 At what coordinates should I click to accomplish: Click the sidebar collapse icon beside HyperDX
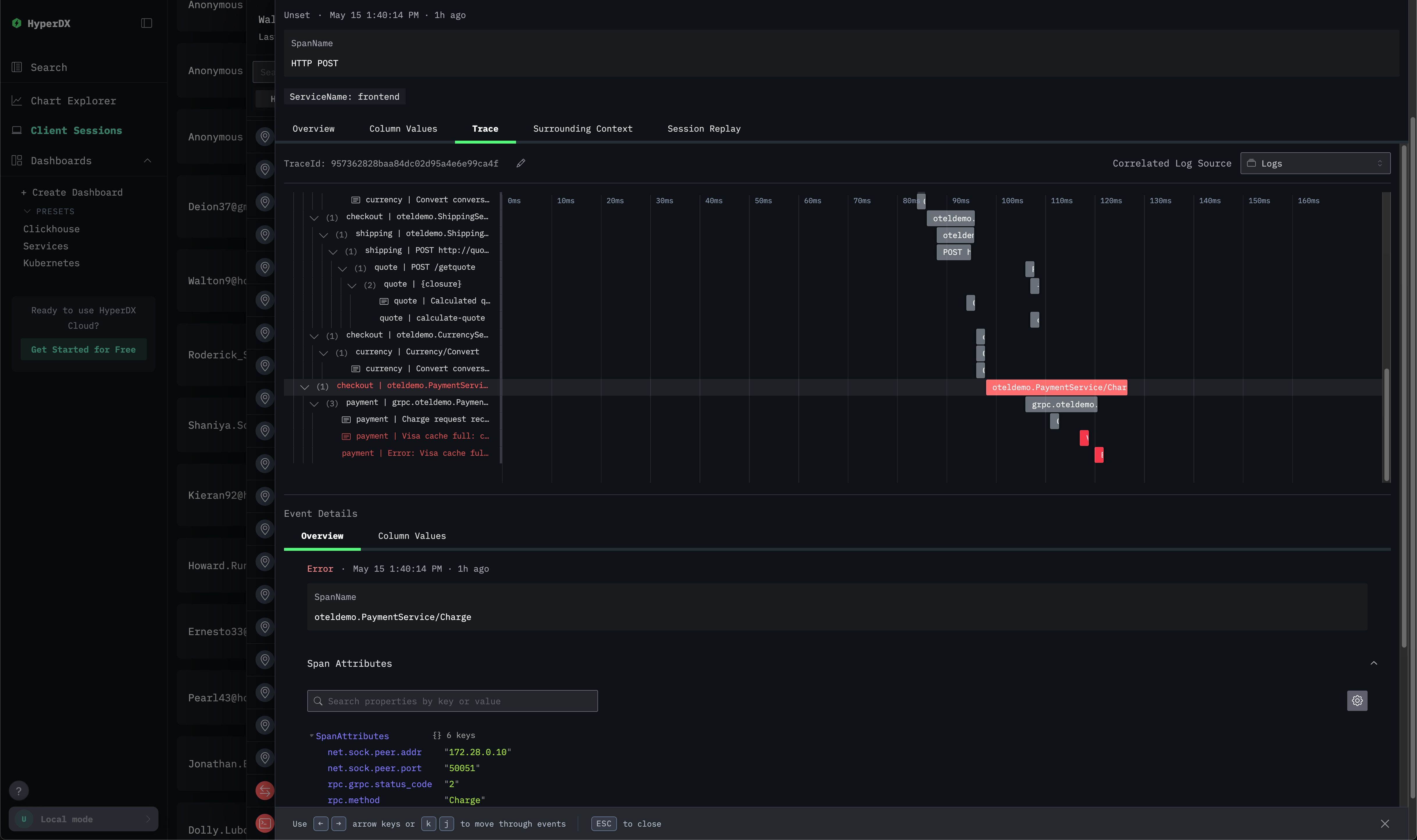pos(147,23)
